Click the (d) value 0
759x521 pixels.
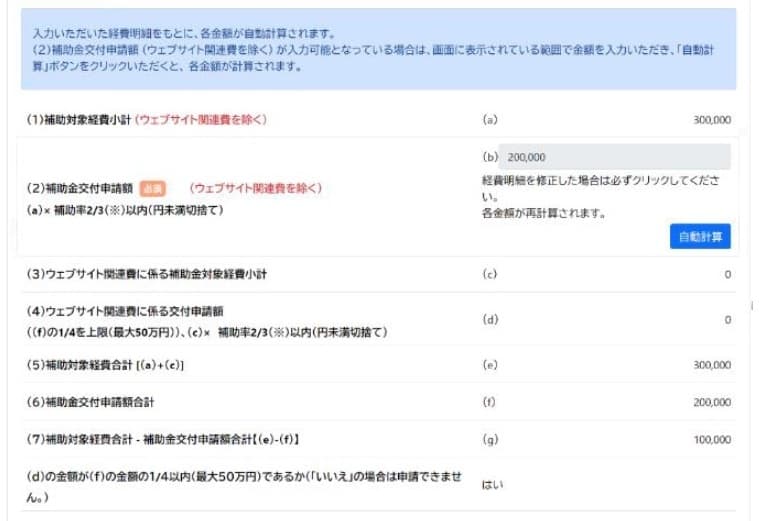pyautogui.click(x=728, y=320)
